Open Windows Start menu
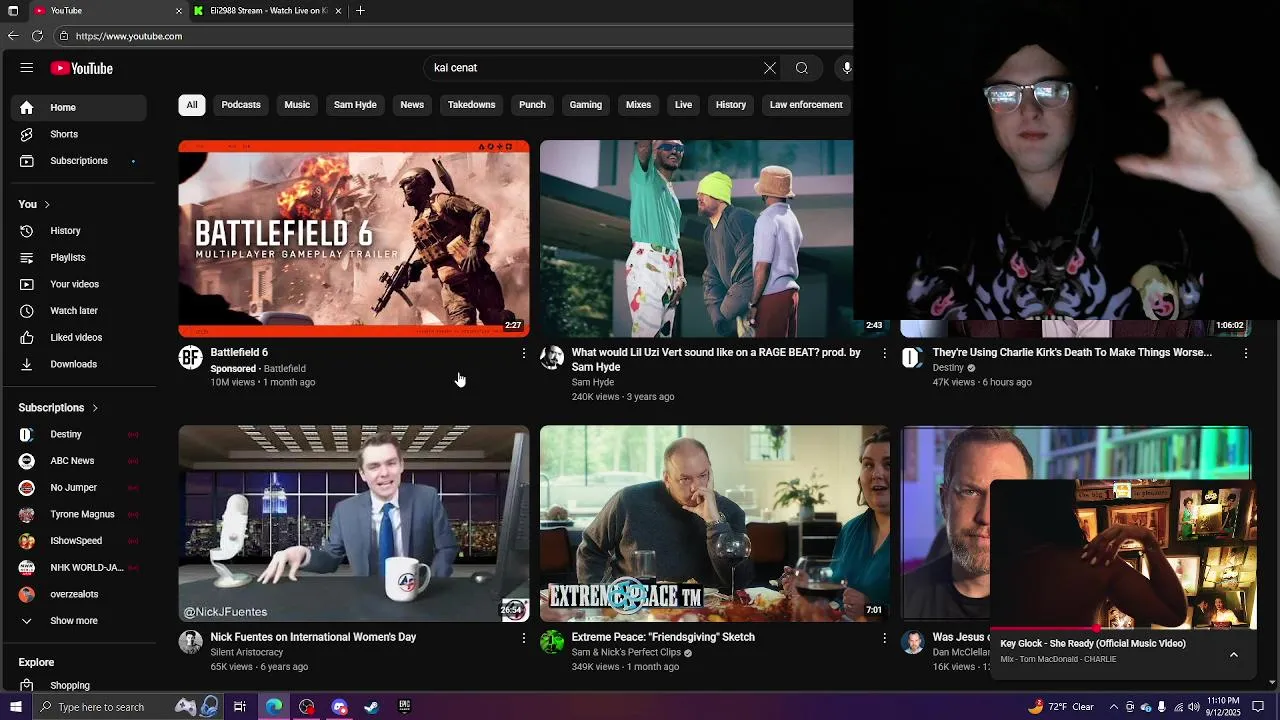 pos(15,707)
